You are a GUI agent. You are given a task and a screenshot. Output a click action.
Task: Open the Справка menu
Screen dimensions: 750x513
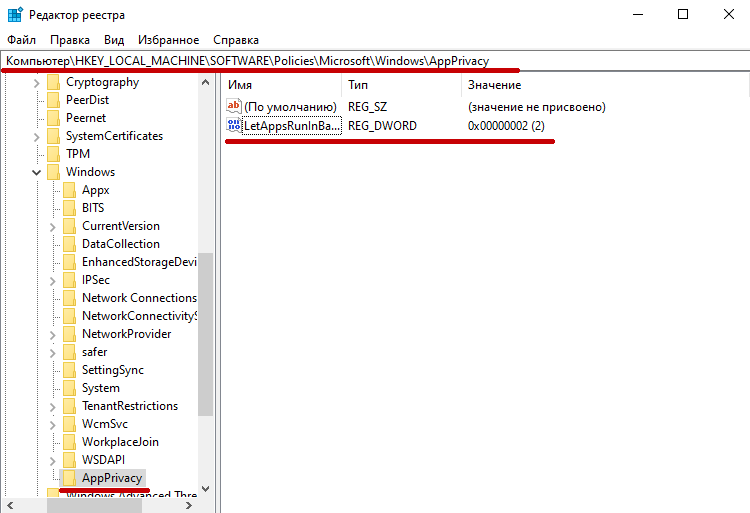(x=236, y=40)
